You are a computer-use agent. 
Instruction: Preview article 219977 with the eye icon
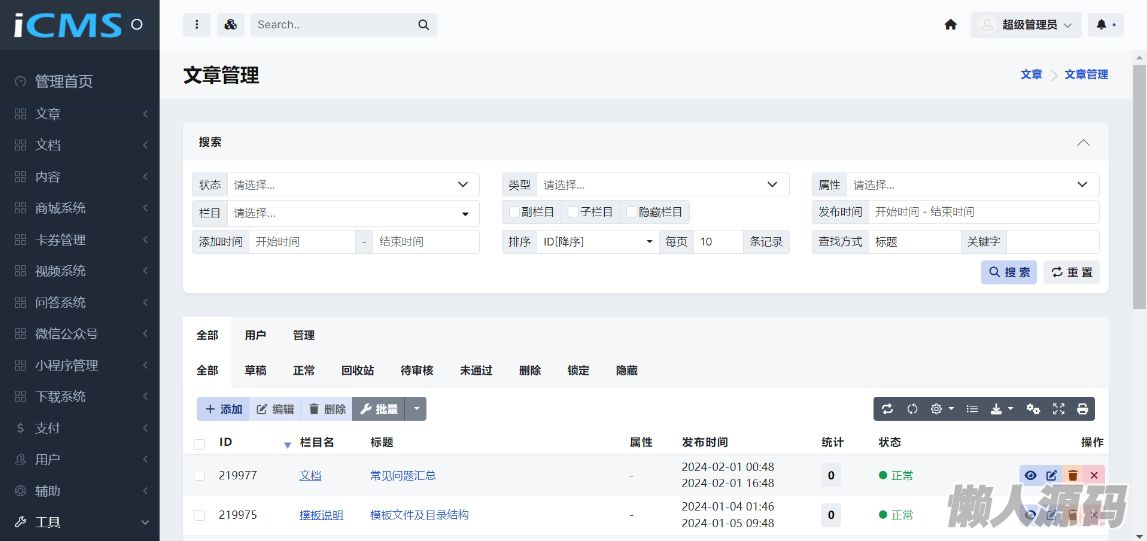click(1030, 476)
